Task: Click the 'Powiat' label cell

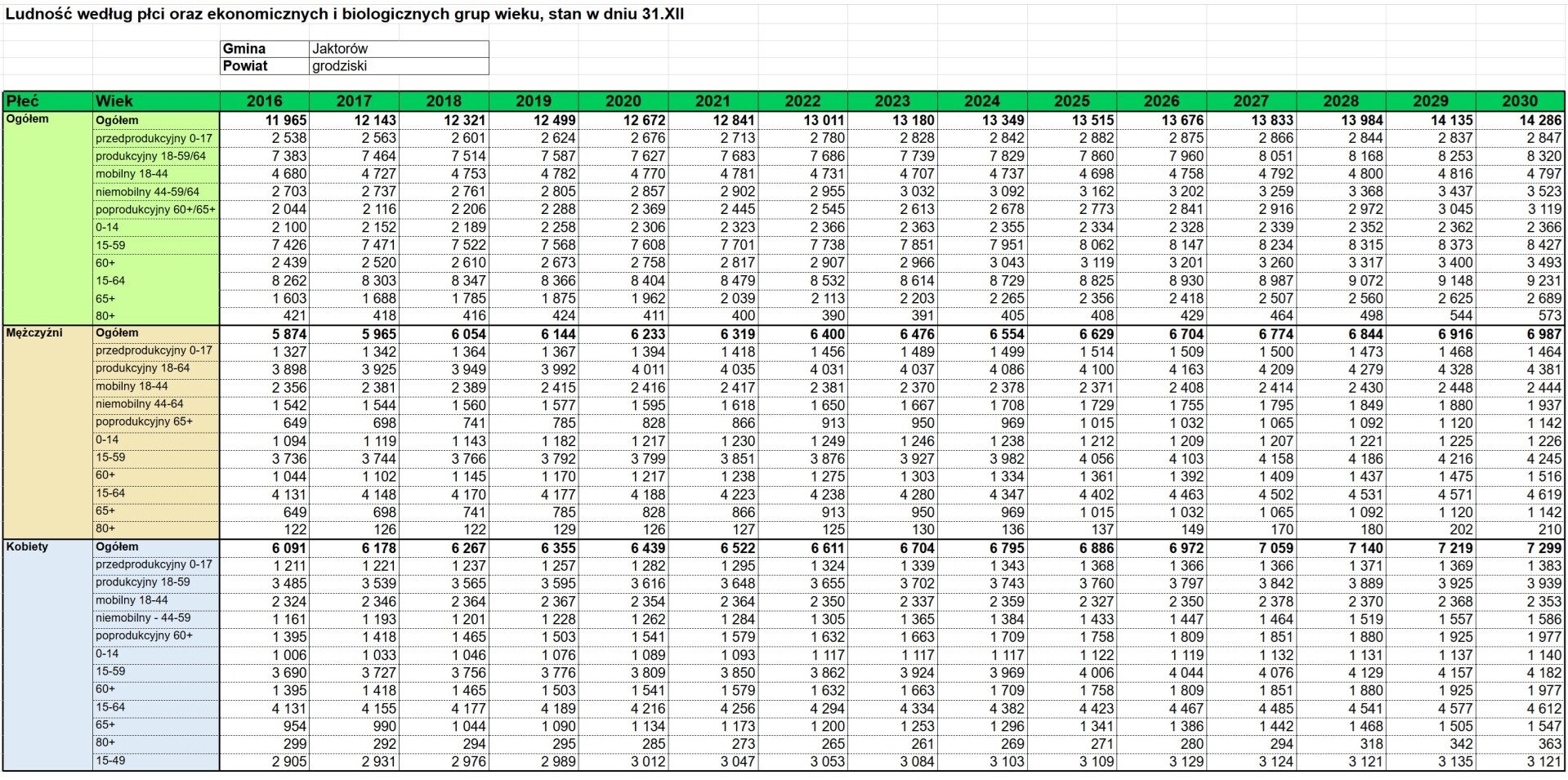Action: [265, 66]
